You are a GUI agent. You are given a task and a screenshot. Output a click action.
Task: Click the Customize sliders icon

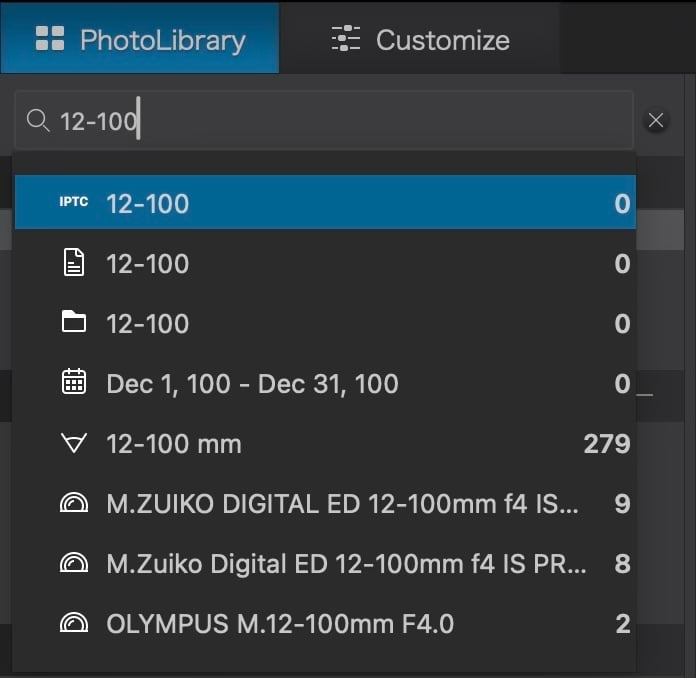[x=345, y=39]
